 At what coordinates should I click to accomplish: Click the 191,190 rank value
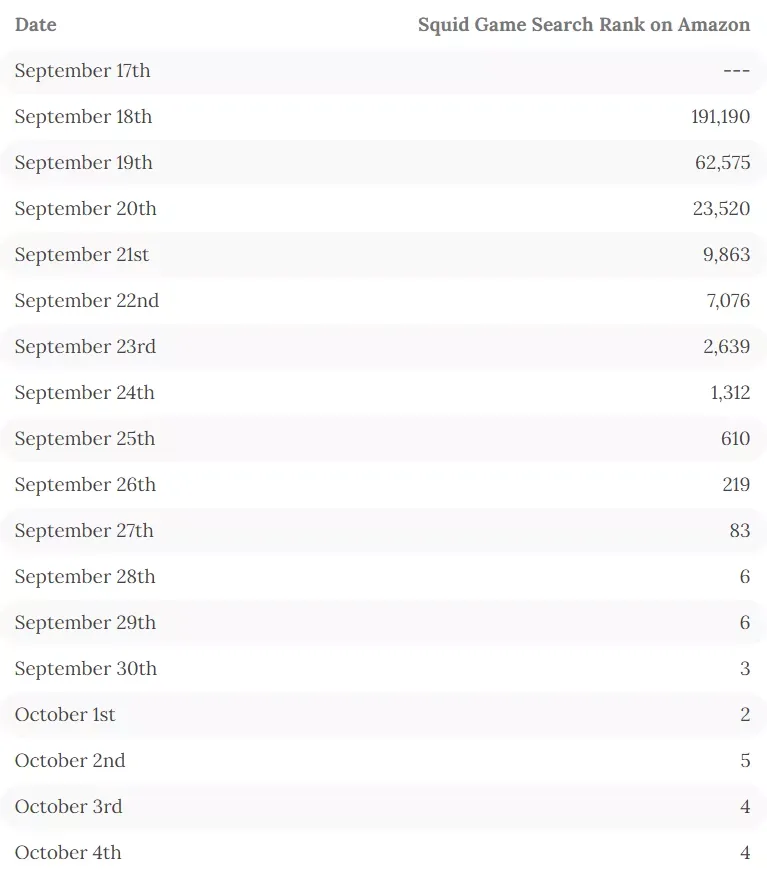coord(720,117)
